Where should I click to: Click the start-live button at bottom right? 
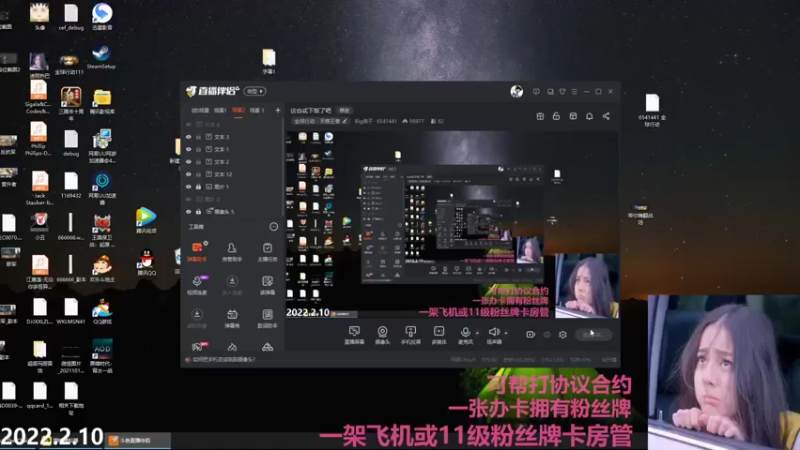tap(593, 335)
